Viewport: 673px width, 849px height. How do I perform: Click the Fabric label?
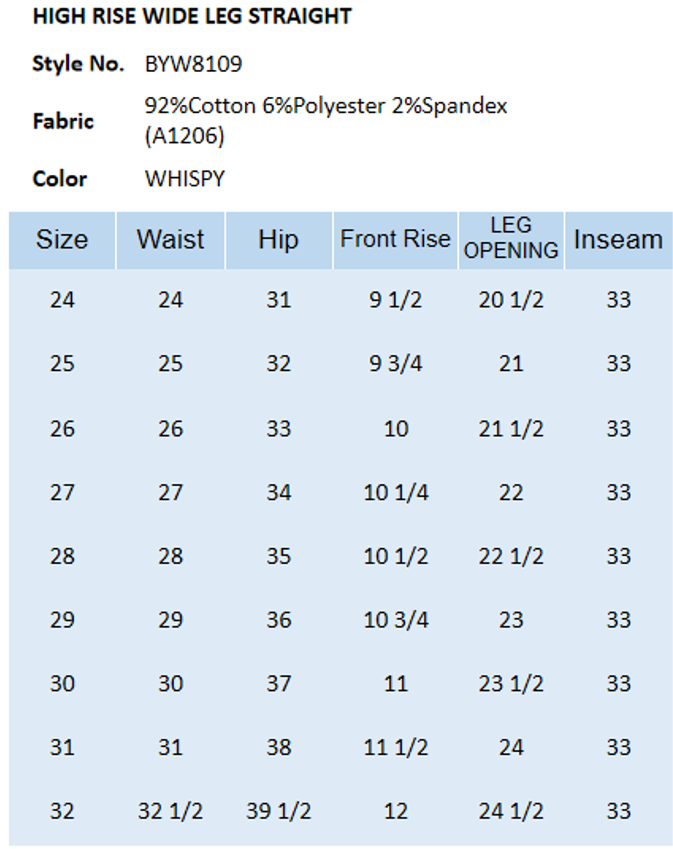(x=63, y=121)
